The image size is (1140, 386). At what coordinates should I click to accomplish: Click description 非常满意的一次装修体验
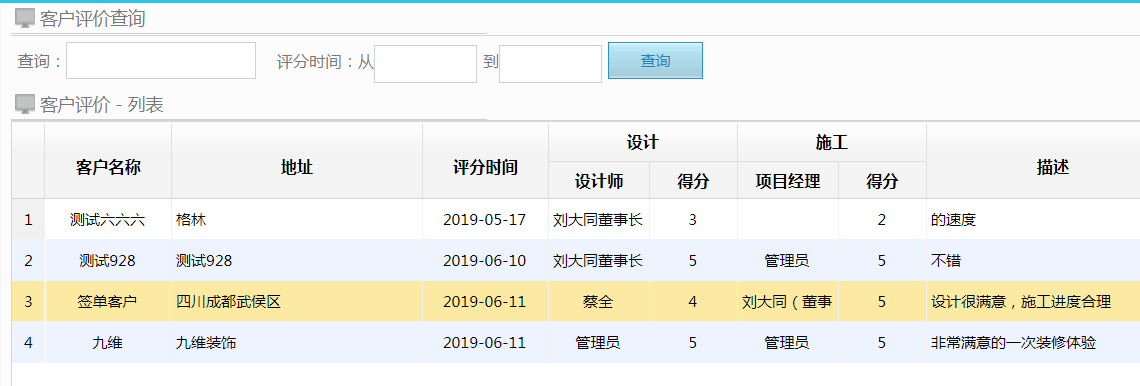(x=1013, y=342)
